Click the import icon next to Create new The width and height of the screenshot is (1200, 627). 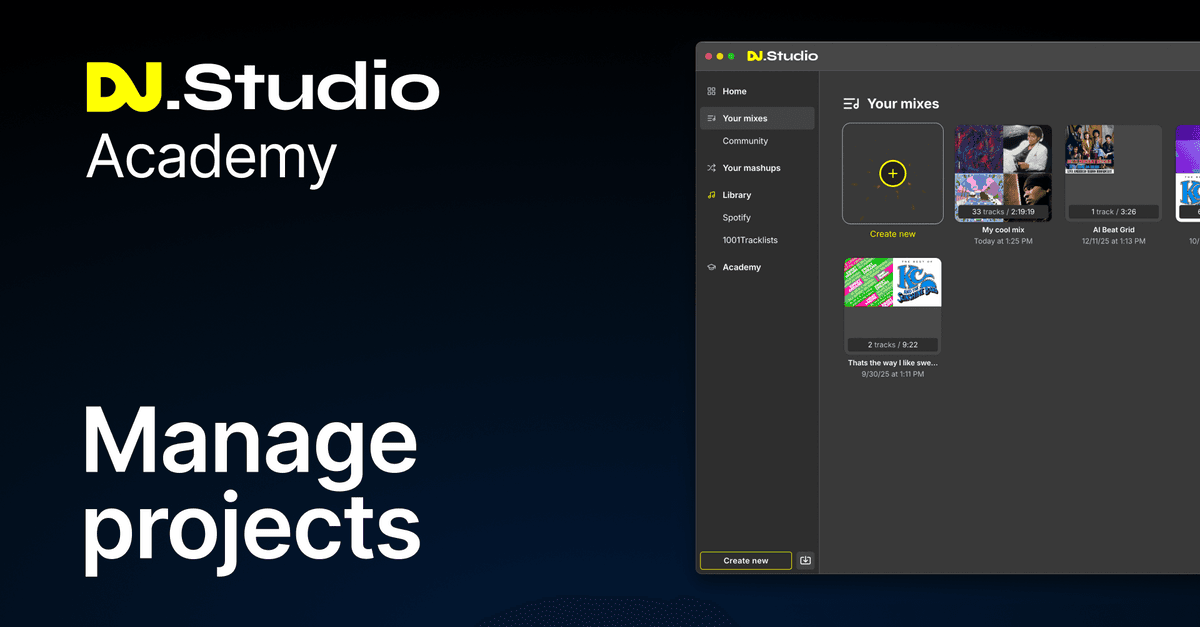click(x=804, y=560)
